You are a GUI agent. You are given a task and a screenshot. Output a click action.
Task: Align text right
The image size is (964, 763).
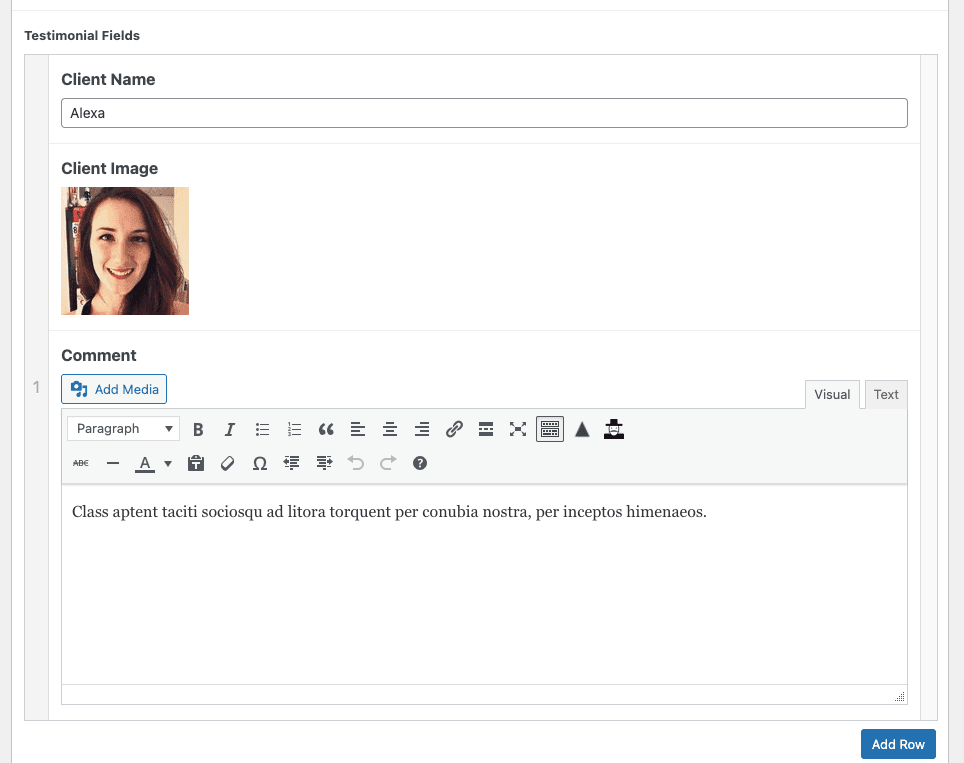point(422,429)
